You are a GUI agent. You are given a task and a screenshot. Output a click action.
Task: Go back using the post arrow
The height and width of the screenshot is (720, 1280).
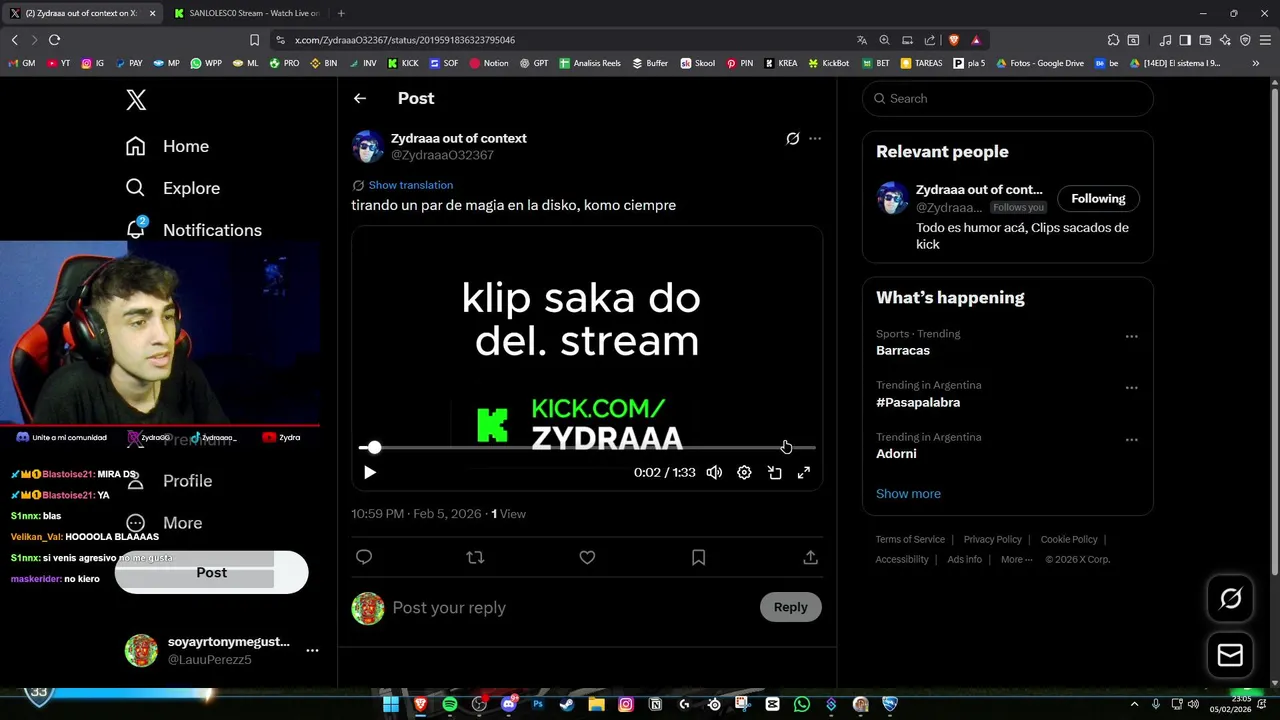360,98
